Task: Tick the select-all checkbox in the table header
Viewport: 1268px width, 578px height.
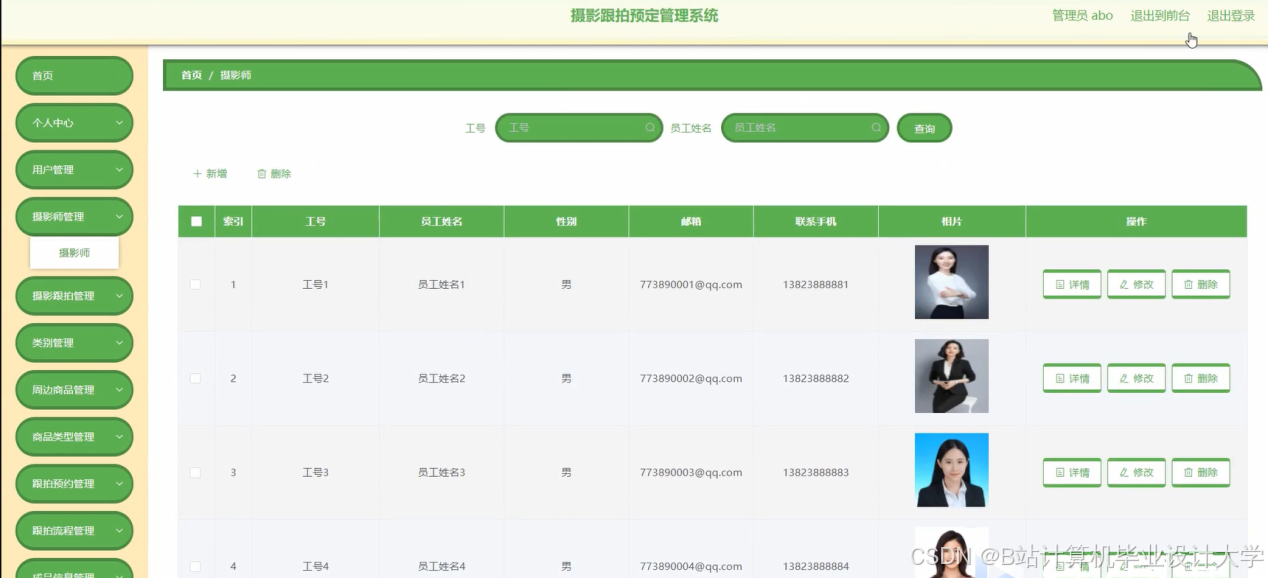Action: tap(196, 222)
